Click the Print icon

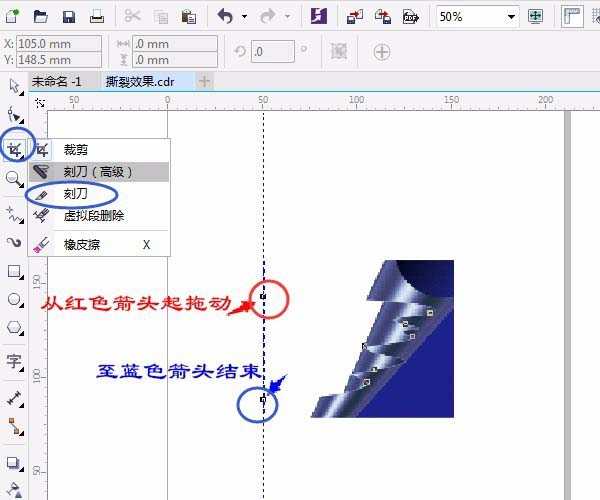[x=96, y=17]
